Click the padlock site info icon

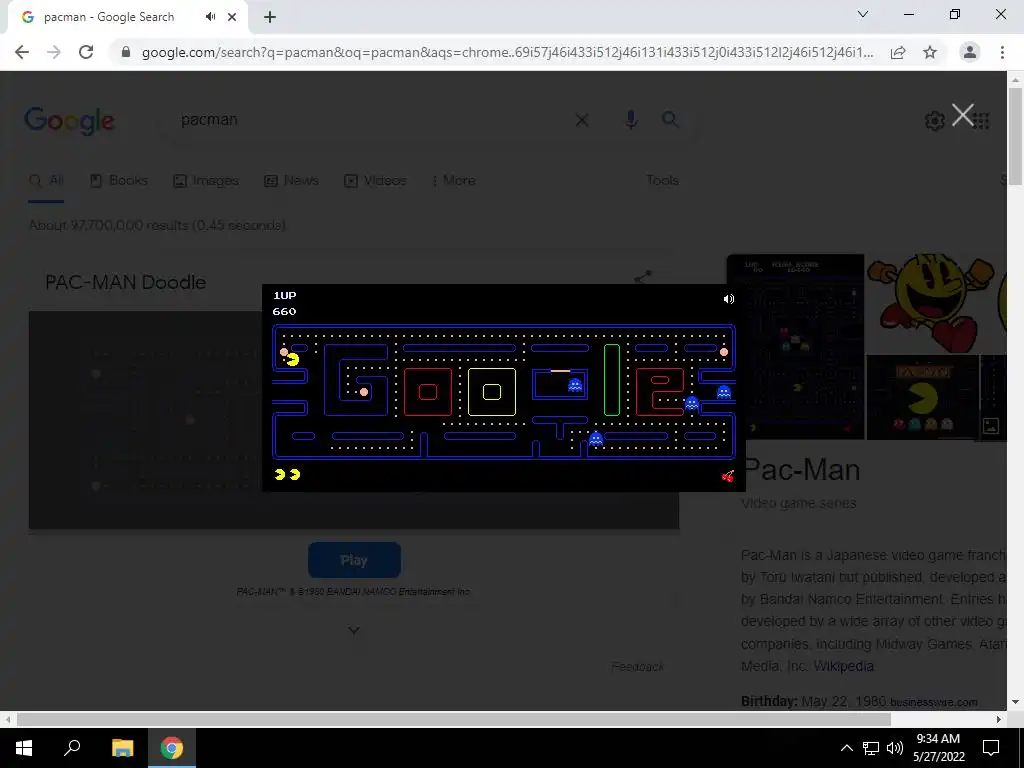(x=126, y=52)
